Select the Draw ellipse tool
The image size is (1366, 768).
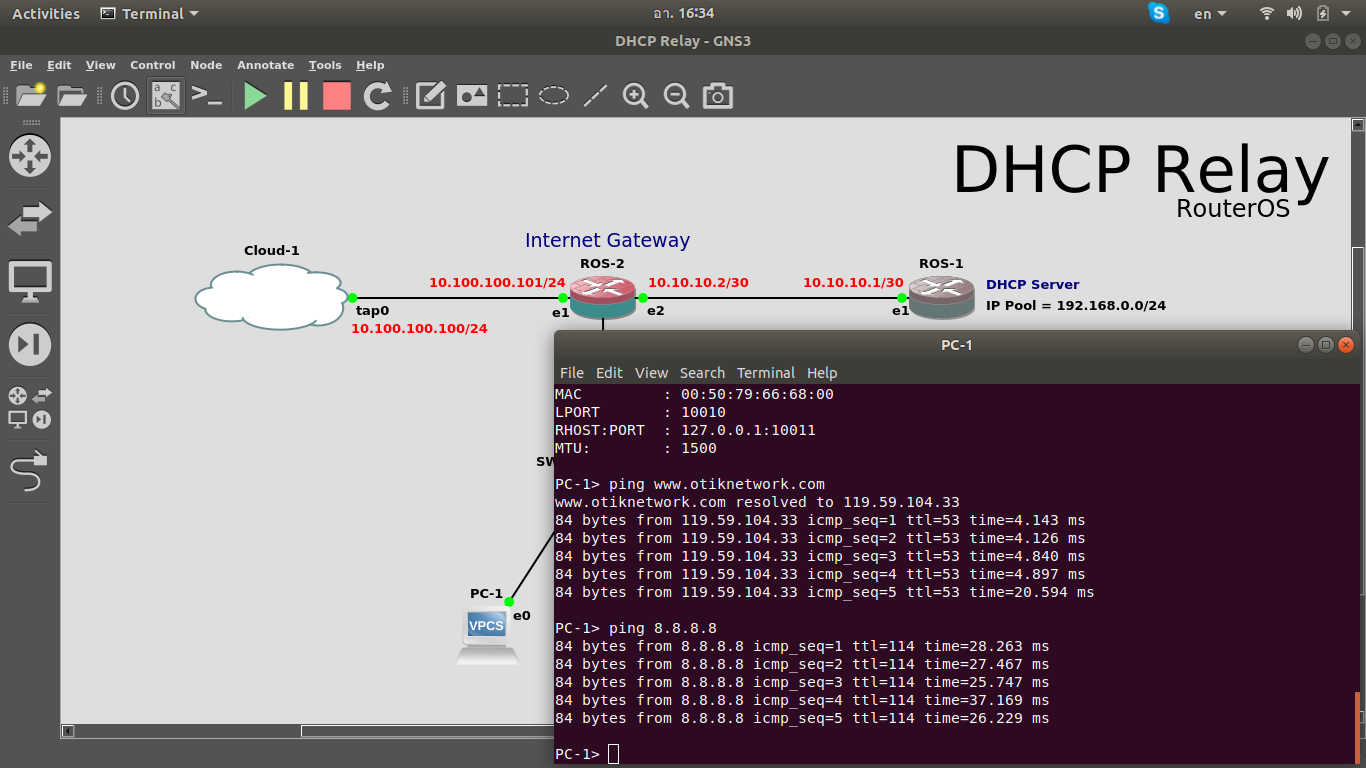coord(554,95)
